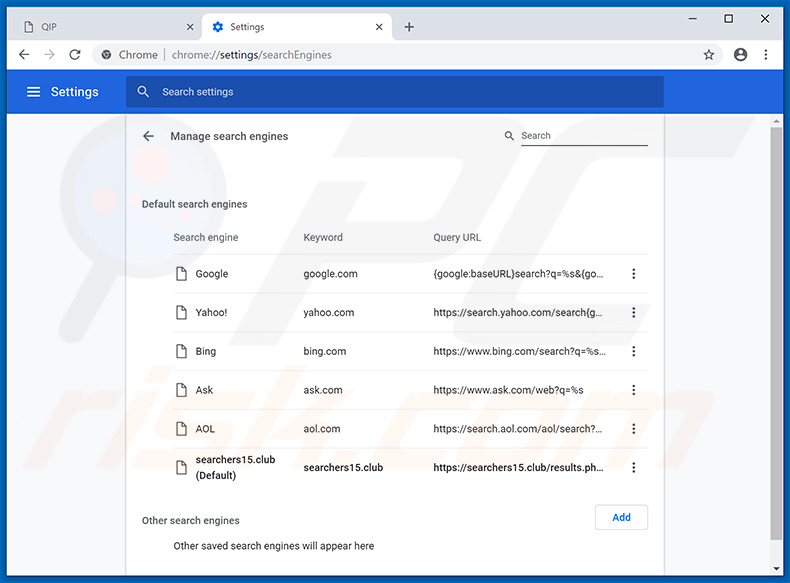Viewport: 790px width, 583px height.
Task: Maximize the Chrome window
Action: coord(729,19)
